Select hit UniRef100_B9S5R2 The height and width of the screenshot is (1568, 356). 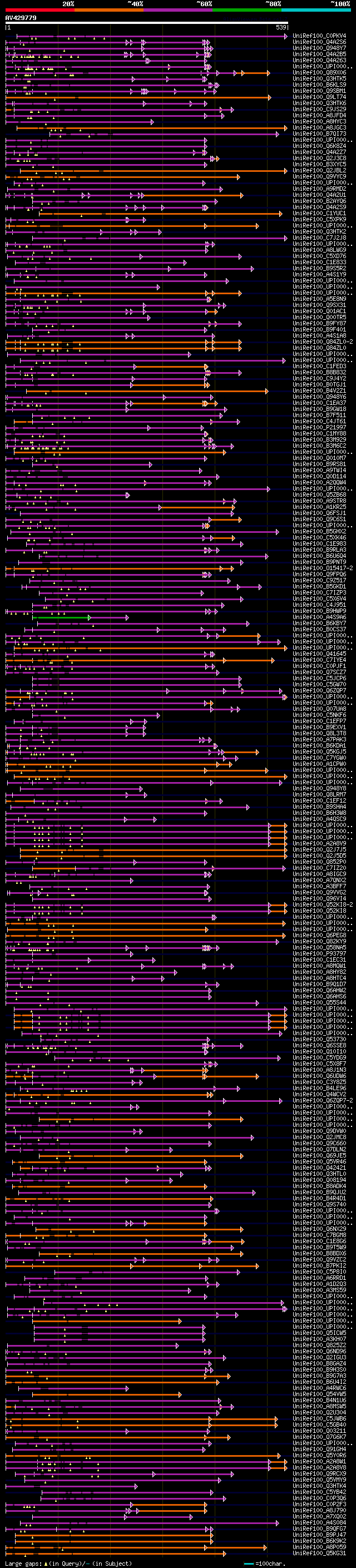pyautogui.click(x=319, y=269)
